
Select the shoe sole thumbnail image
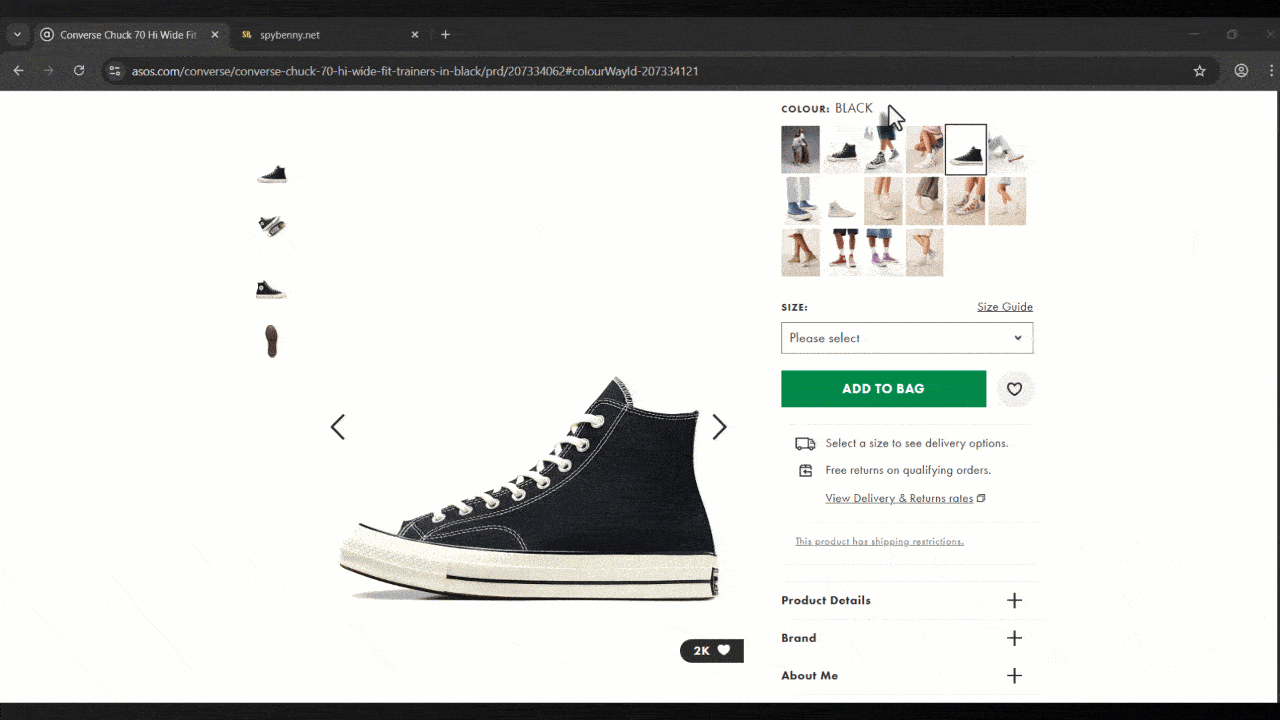(271, 341)
